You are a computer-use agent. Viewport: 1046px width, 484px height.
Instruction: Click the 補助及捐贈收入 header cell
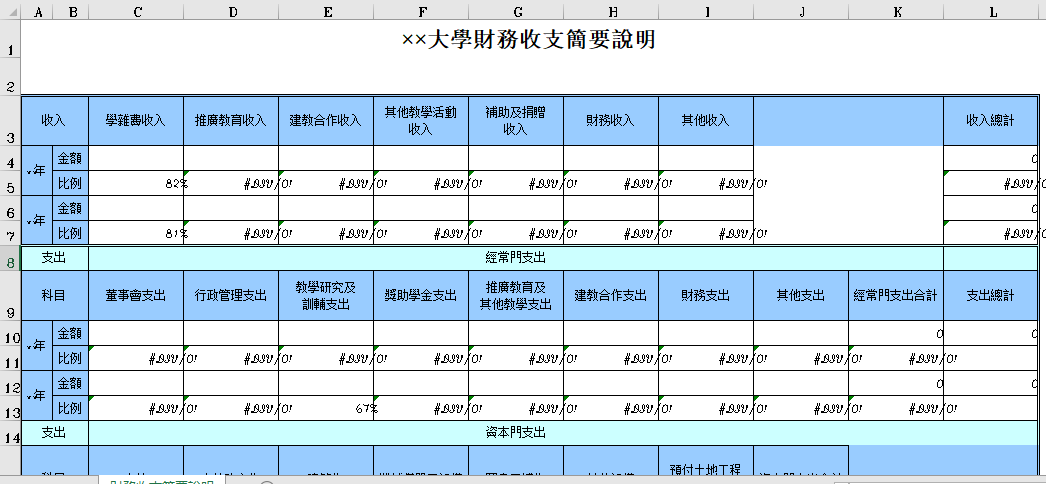(x=516, y=121)
